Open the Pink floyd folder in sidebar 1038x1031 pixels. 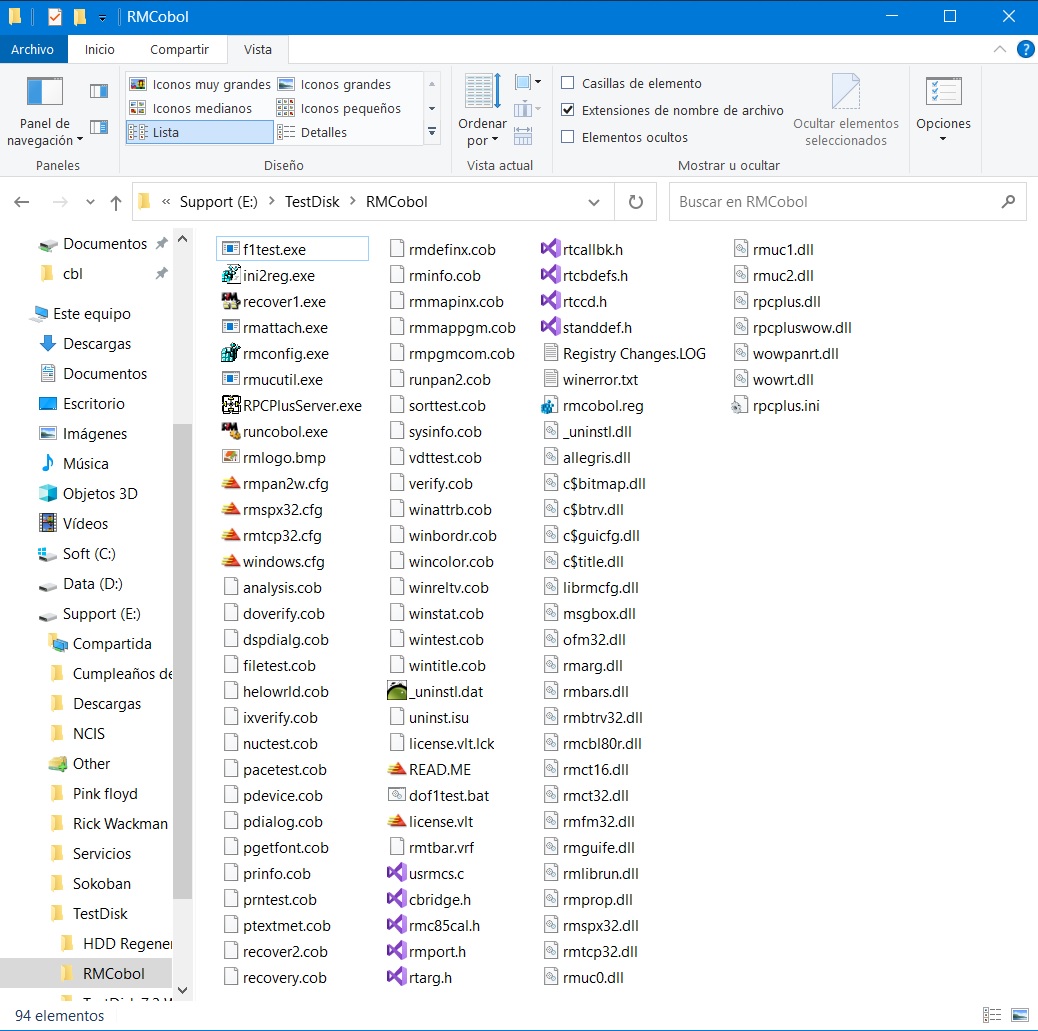pos(105,793)
